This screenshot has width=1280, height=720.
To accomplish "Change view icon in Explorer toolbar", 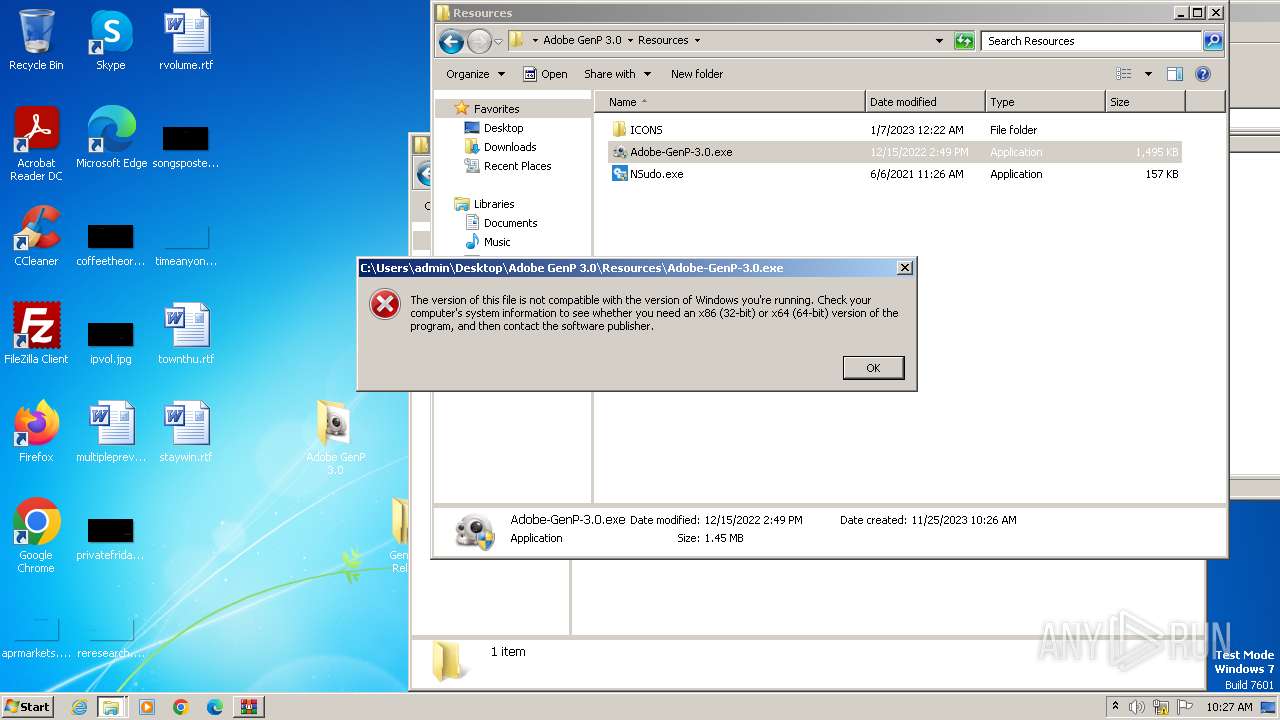I will coord(1124,74).
